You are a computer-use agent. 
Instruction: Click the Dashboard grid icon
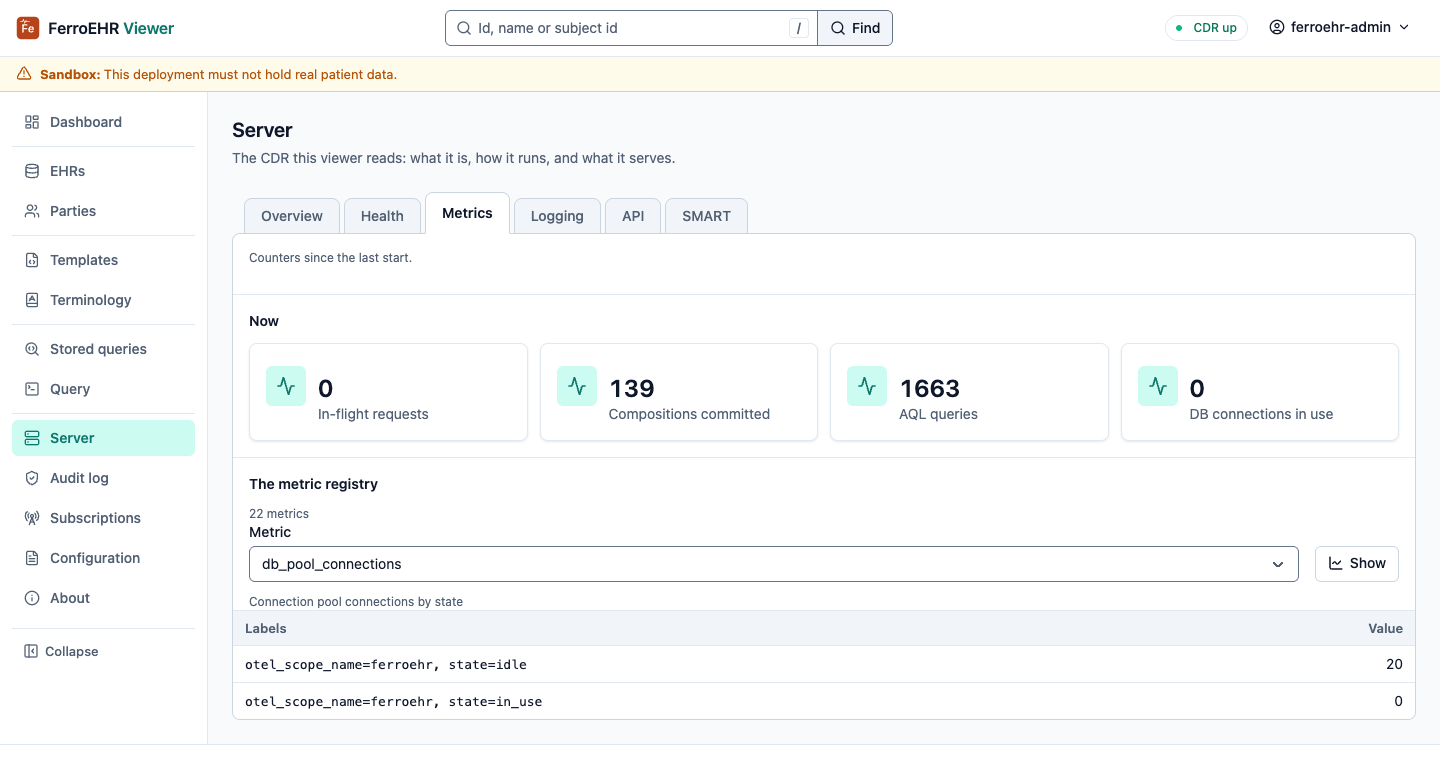click(32, 122)
